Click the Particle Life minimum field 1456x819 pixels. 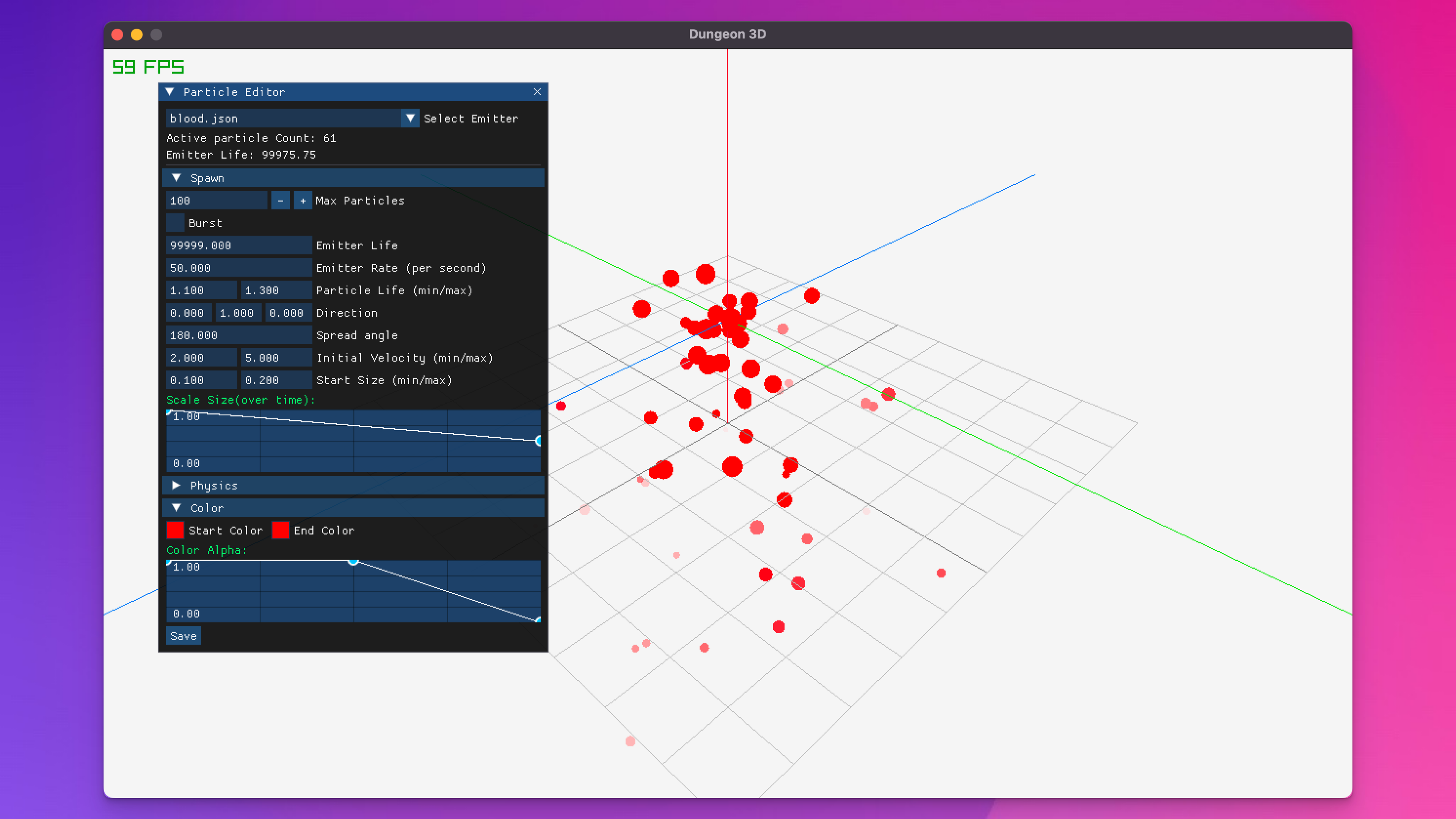201,291
